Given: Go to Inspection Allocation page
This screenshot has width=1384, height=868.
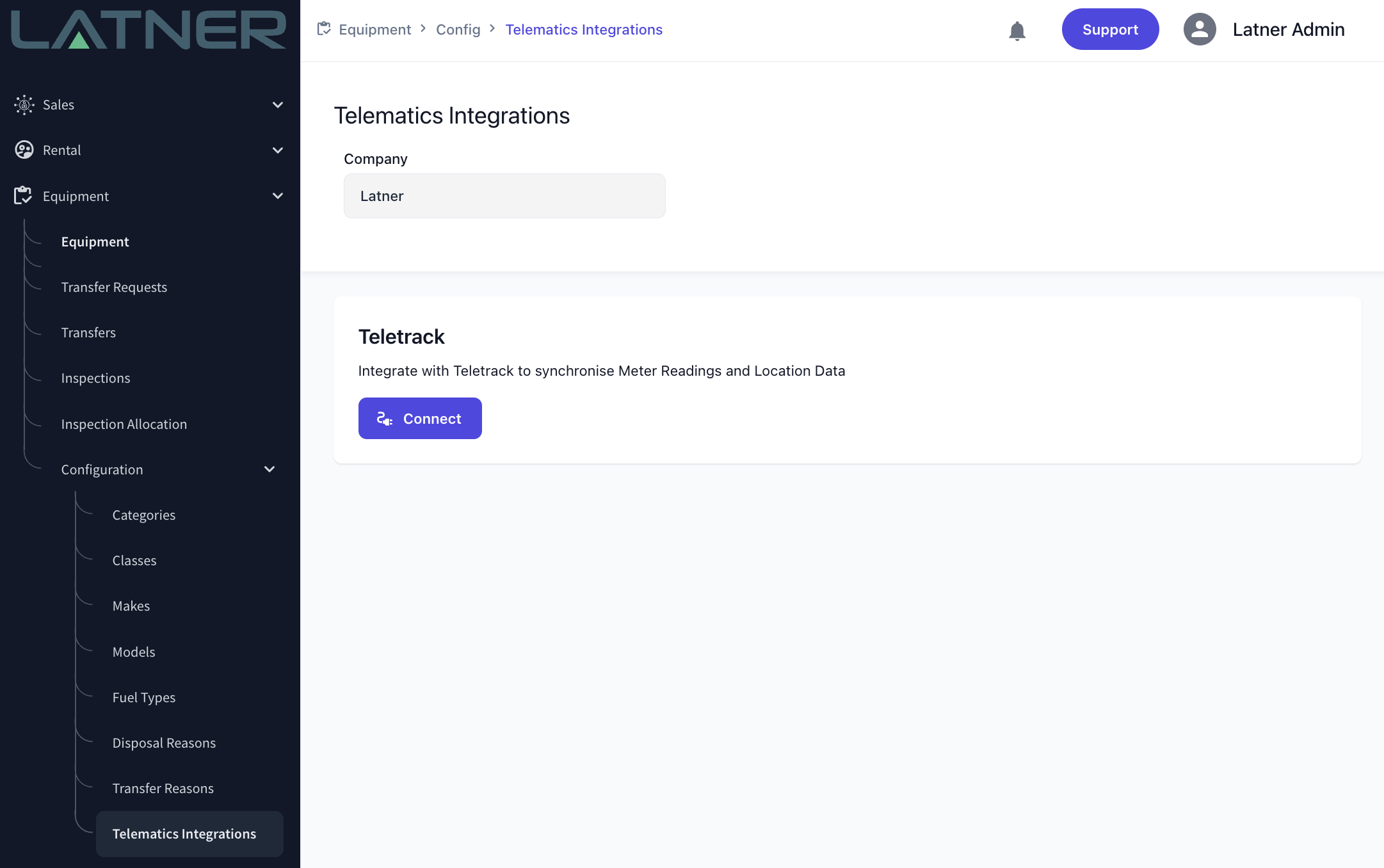Looking at the screenshot, I should coord(124,424).
